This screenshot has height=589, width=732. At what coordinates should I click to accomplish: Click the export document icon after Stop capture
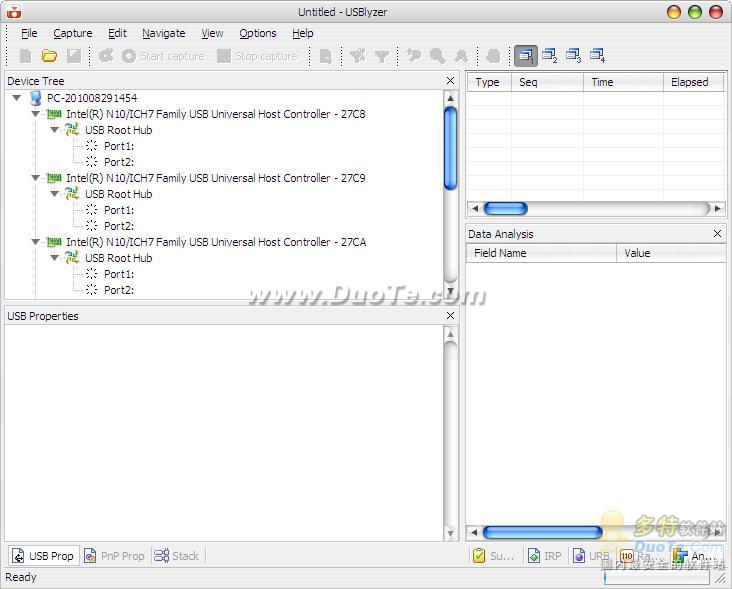(325, 56)
